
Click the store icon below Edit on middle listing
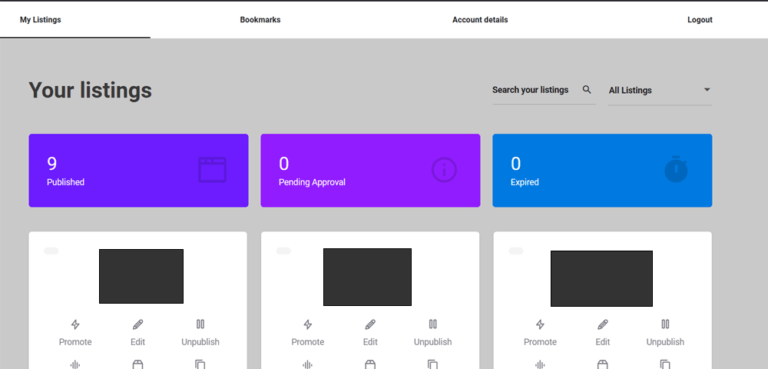pyautogui.click(x=370, y=364)
